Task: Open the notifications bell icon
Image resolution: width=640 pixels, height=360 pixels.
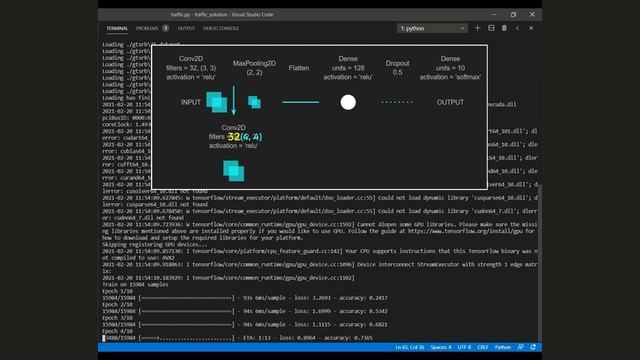Action: pos(533,347)
